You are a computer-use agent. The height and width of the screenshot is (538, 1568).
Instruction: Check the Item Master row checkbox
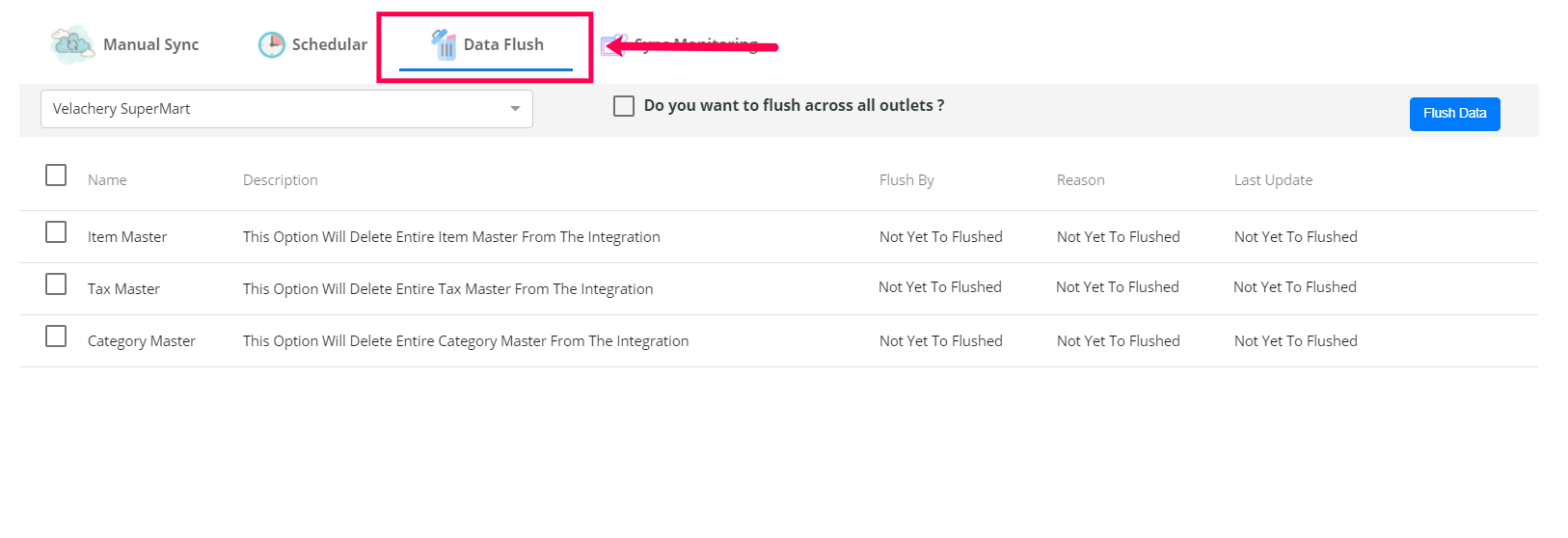56,232
